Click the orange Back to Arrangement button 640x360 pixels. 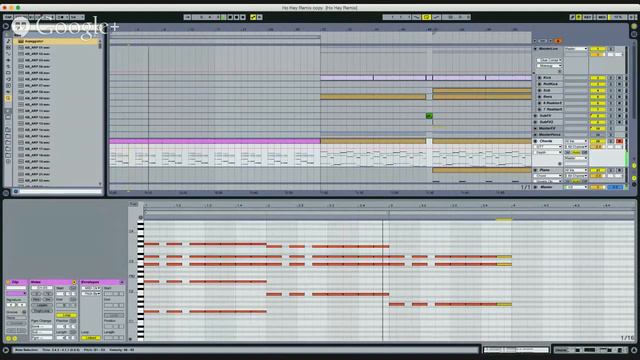(x=558, y=41)
